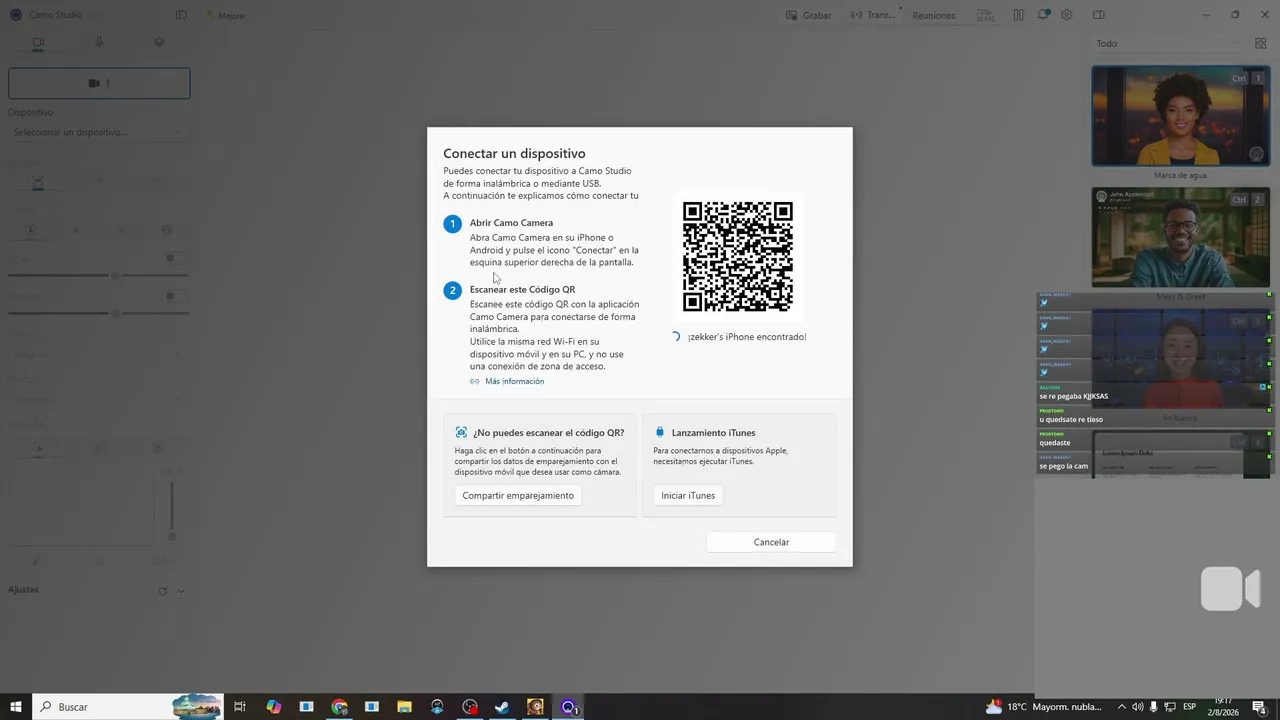Open the settings gear icon in Camo Studio
The height and width of the screenshot is (720, 1280).
(x=1067, y=15)
